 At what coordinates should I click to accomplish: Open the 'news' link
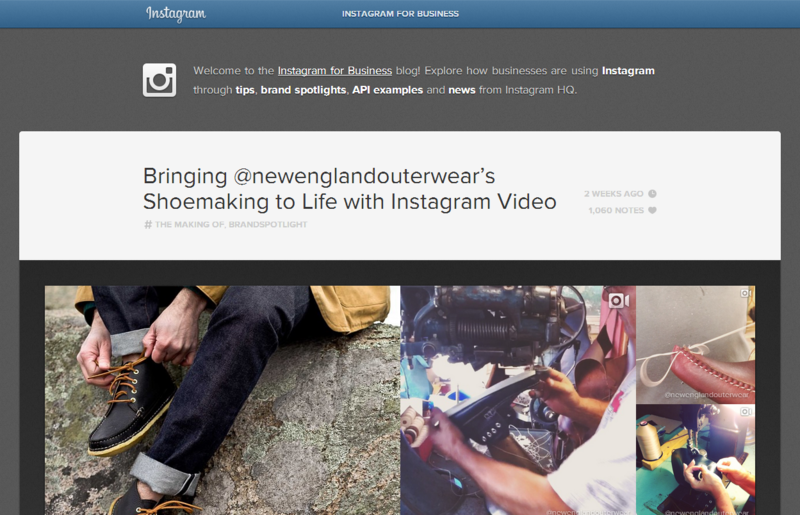(x=462, y=90)
